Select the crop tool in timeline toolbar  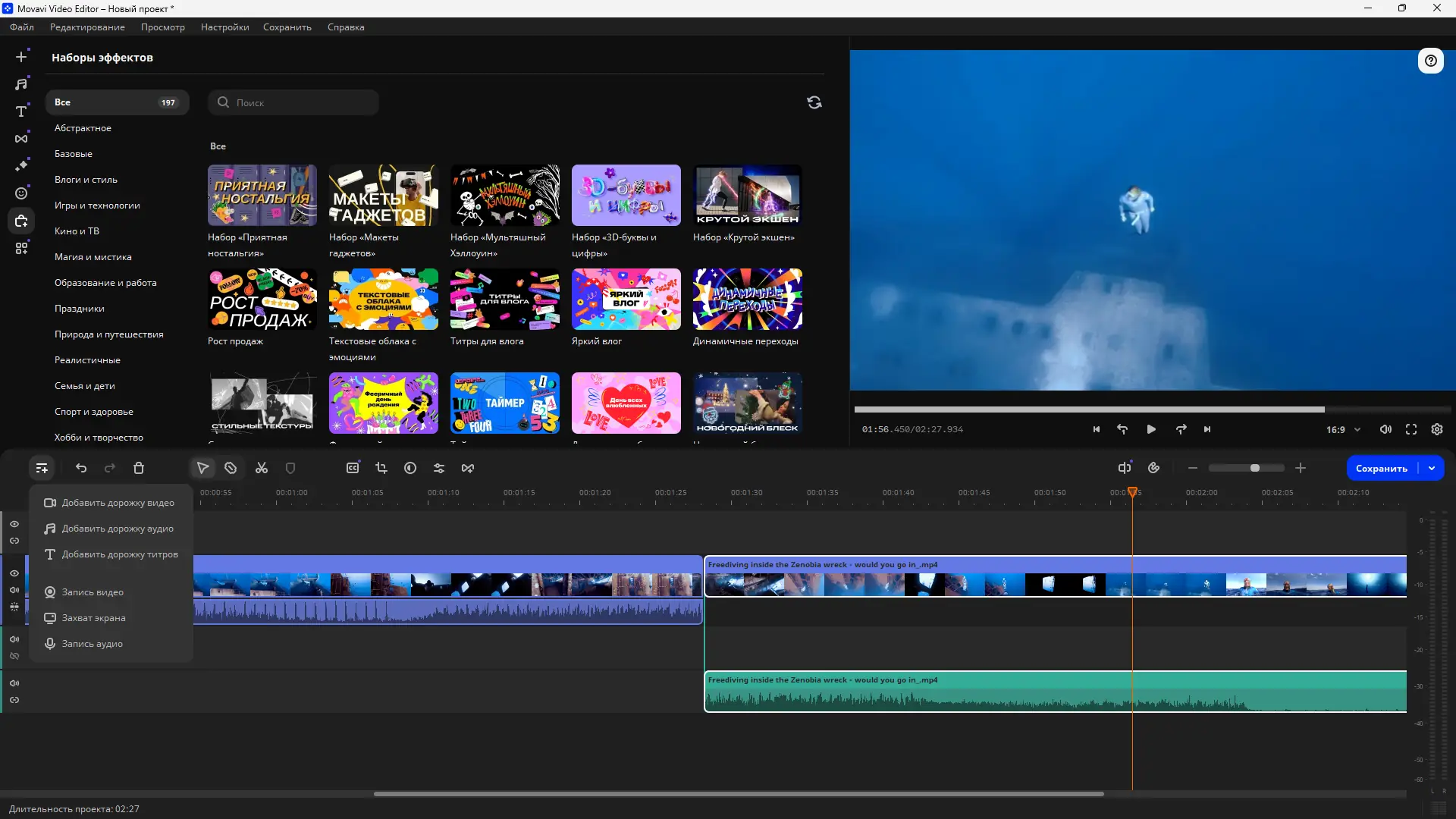[x=381, y=469]
